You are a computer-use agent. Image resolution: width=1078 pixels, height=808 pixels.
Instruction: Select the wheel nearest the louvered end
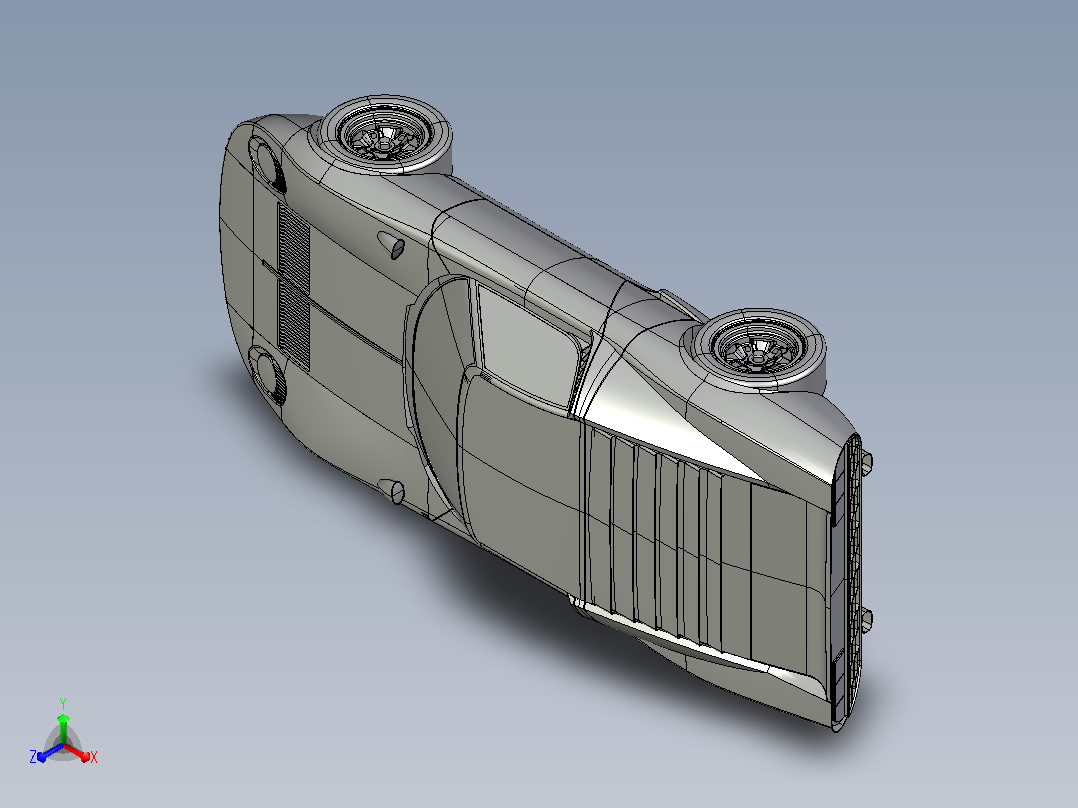pos(760,349)
